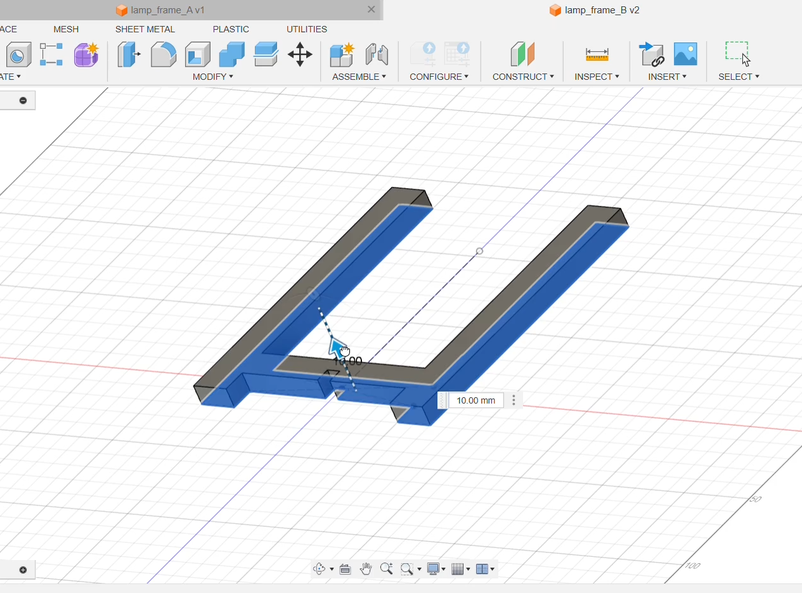Open options menu beside the distance field
Screen dimensions: 802x593
coord(514,400)
